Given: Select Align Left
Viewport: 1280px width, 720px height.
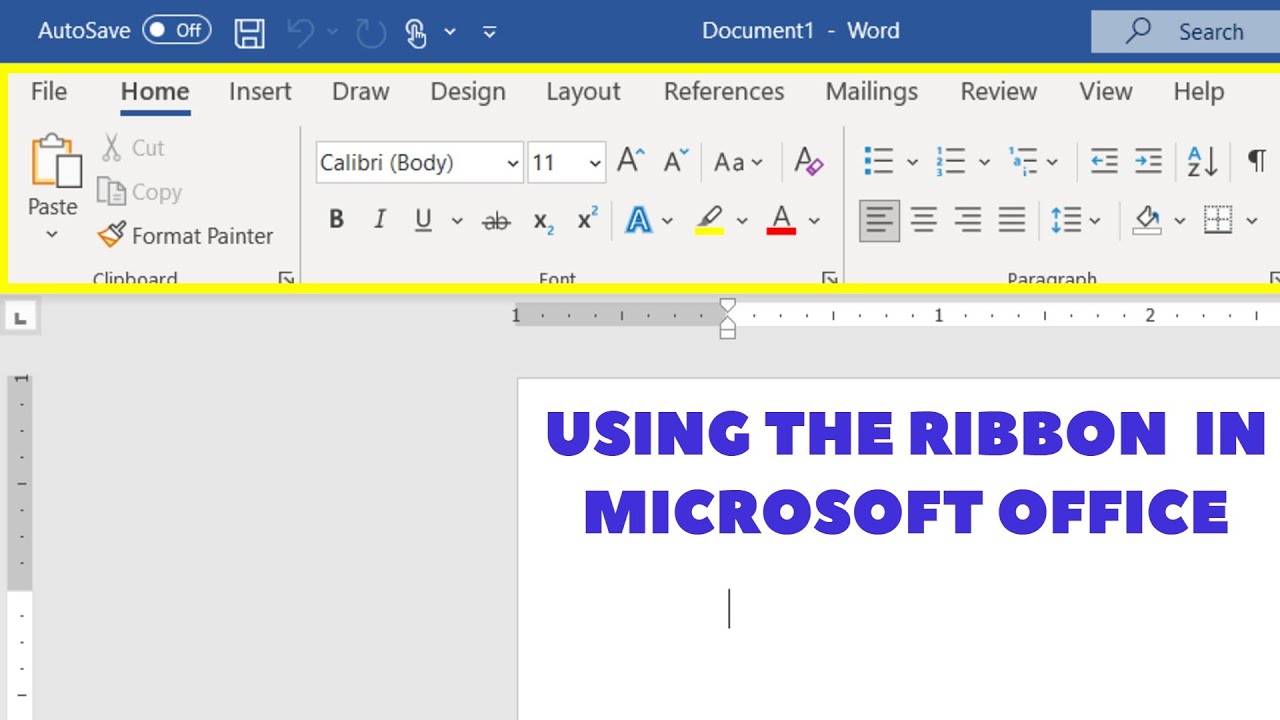Looking at the screenshot, I should (x=879, y=220).
